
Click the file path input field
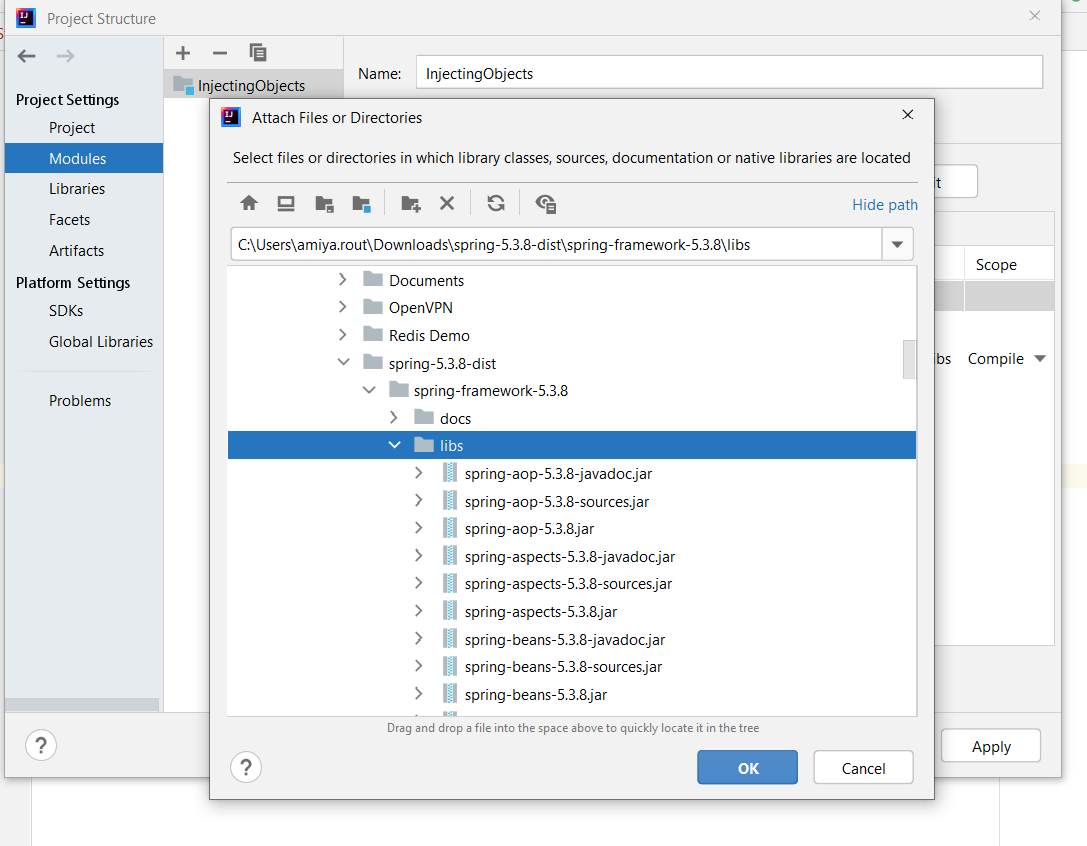click(556, 244)
